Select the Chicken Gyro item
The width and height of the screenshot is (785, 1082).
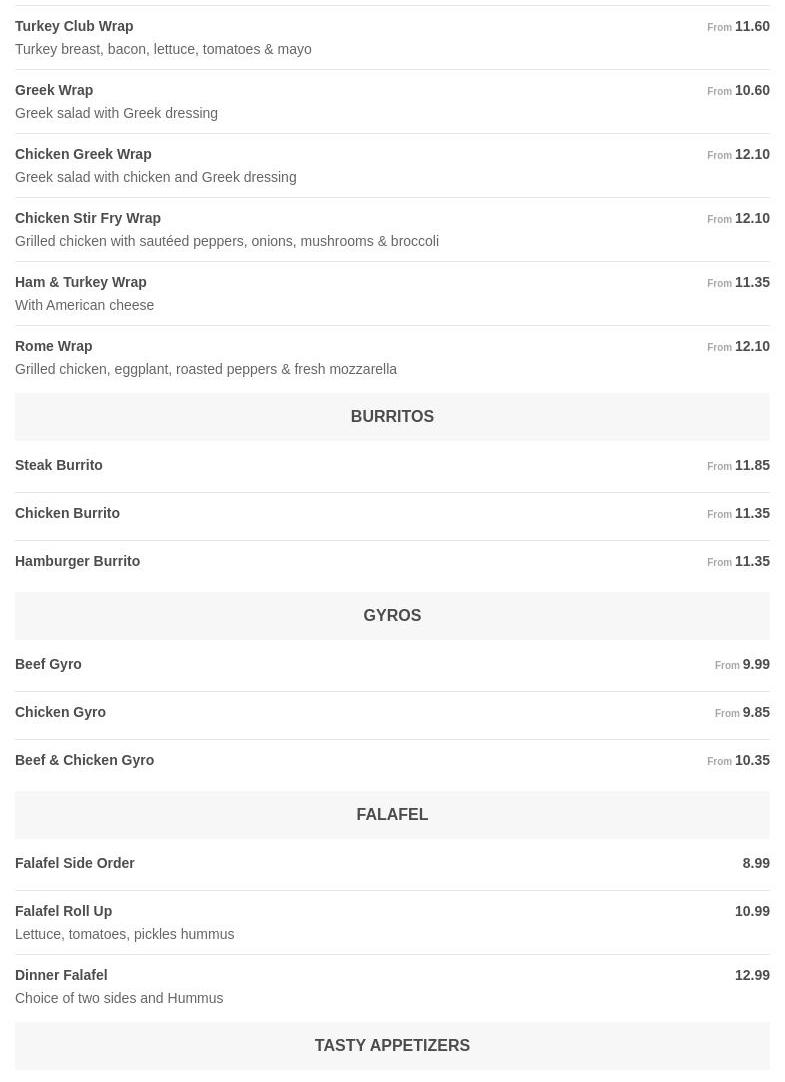(x=60, y=712)
